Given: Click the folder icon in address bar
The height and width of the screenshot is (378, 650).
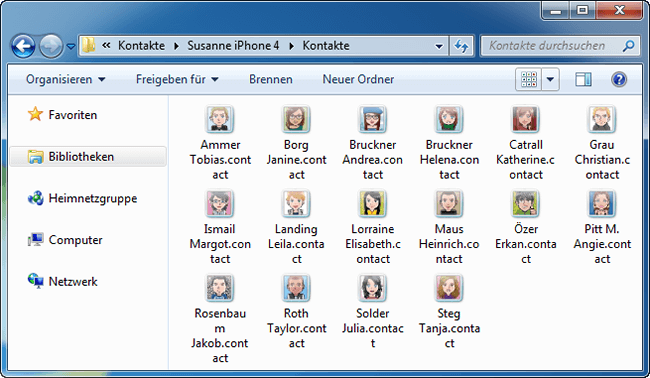Looking at the screenshot, I should (88, 45).
